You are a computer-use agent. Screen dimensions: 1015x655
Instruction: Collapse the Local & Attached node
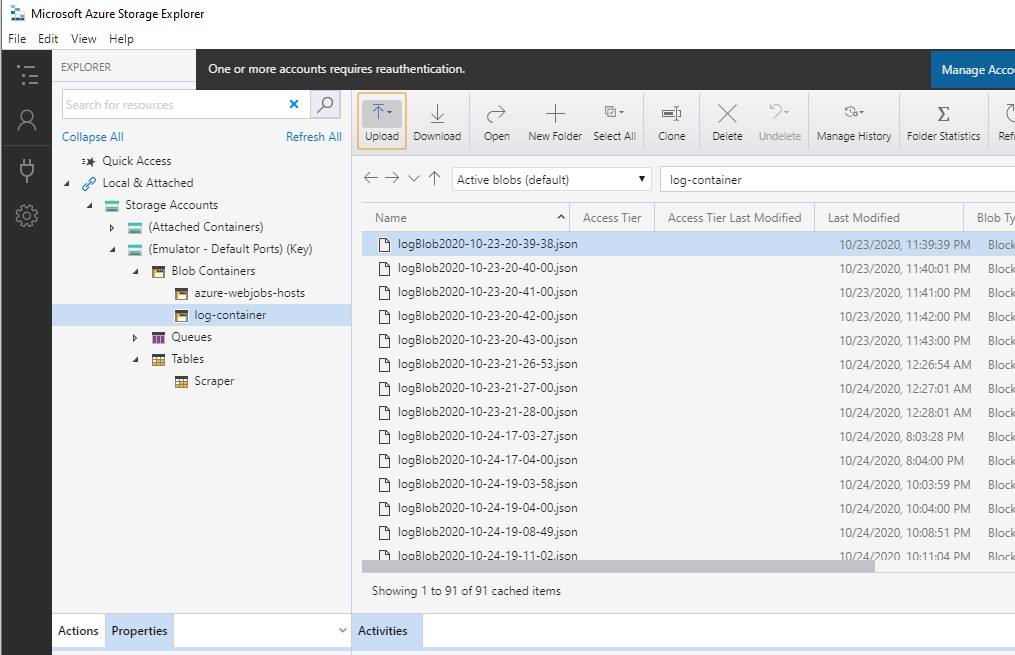tap(67, 183)
